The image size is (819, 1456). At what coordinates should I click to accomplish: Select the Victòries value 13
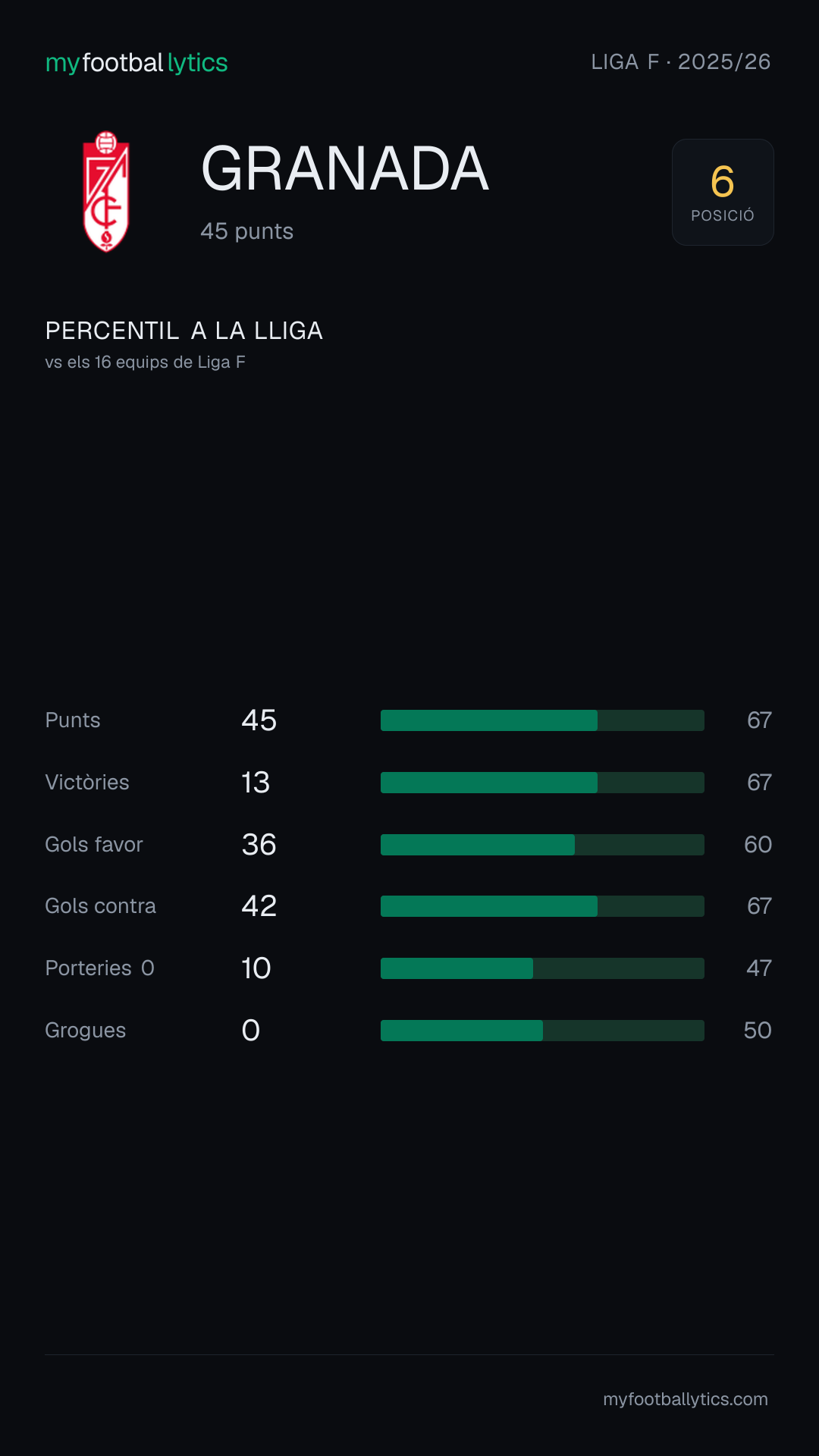coord(256,783)
